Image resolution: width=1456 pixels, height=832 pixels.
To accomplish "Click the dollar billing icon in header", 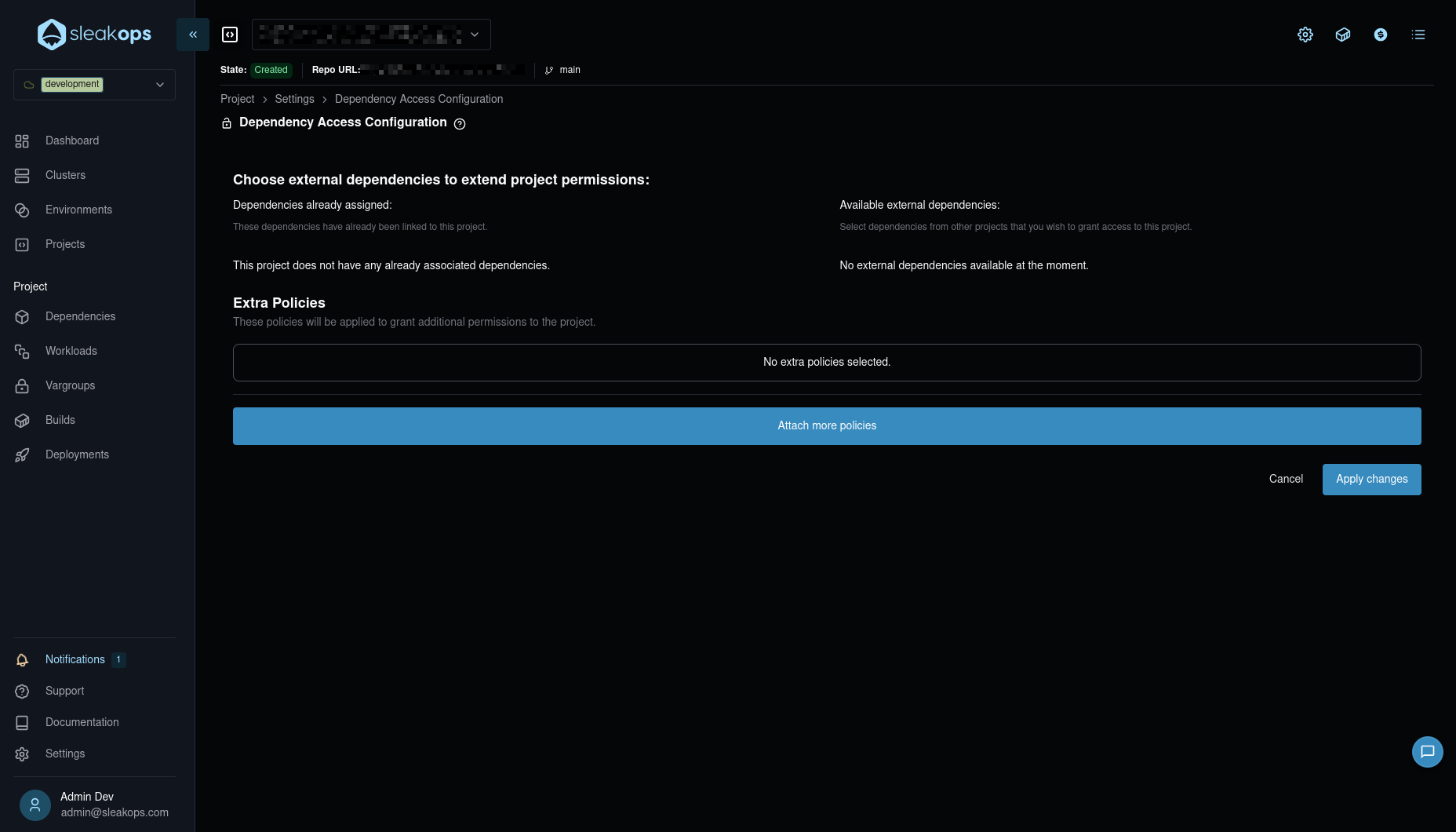I will pyautogui.click(x=1381, y=35).
